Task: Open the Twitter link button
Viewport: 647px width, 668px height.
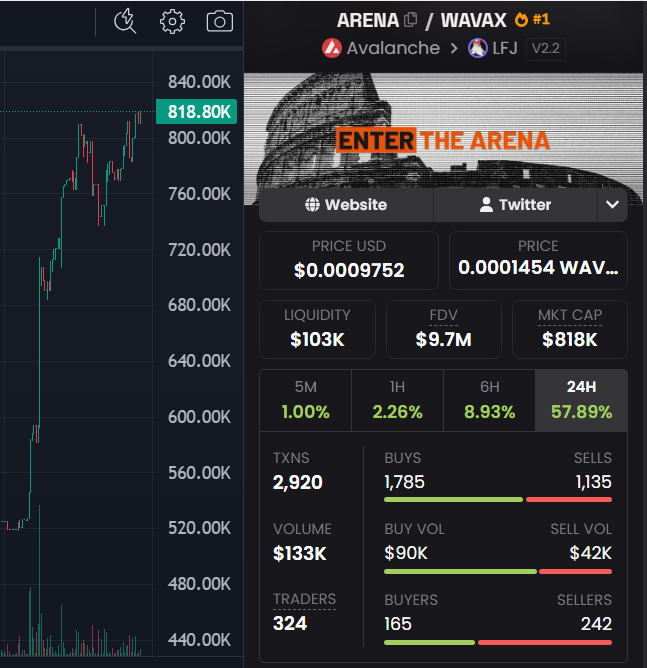Action: coord(515,205)
